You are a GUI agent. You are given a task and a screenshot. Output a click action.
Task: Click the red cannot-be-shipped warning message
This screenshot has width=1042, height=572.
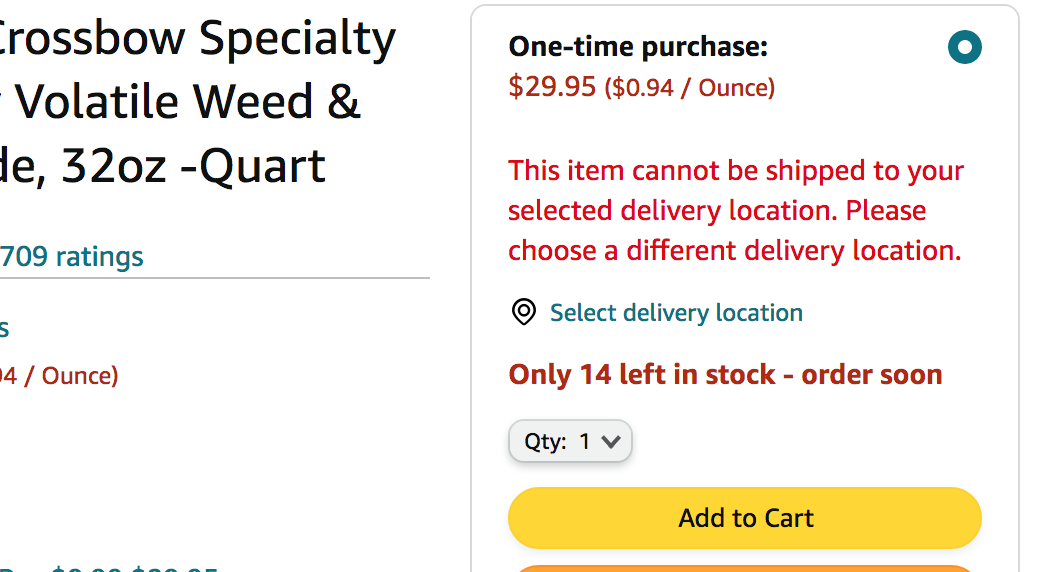(x=736, y=211)
